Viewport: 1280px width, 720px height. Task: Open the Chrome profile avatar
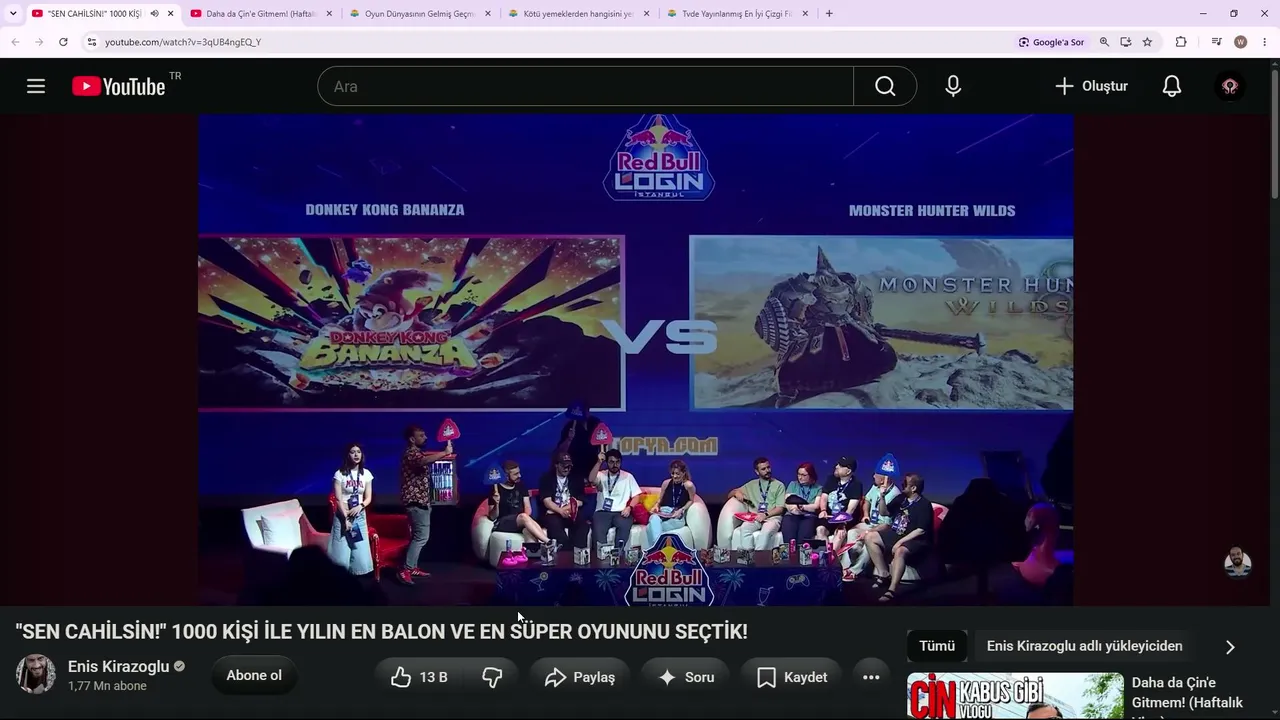point(1241,42)
